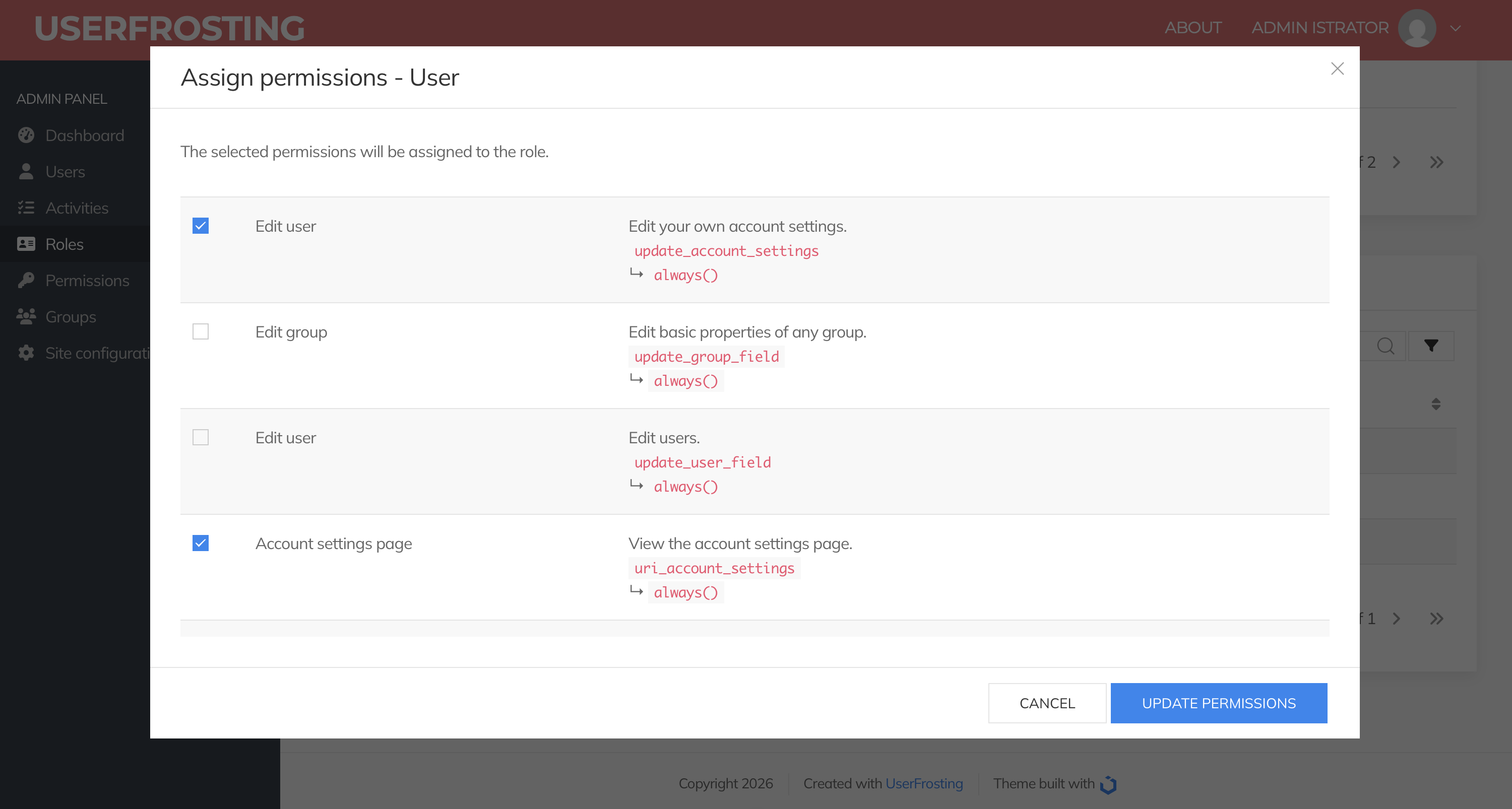Click update_group_field slug text
Image resolution: width=1512 pixels, height=809 pixels.
pos(707,357)
